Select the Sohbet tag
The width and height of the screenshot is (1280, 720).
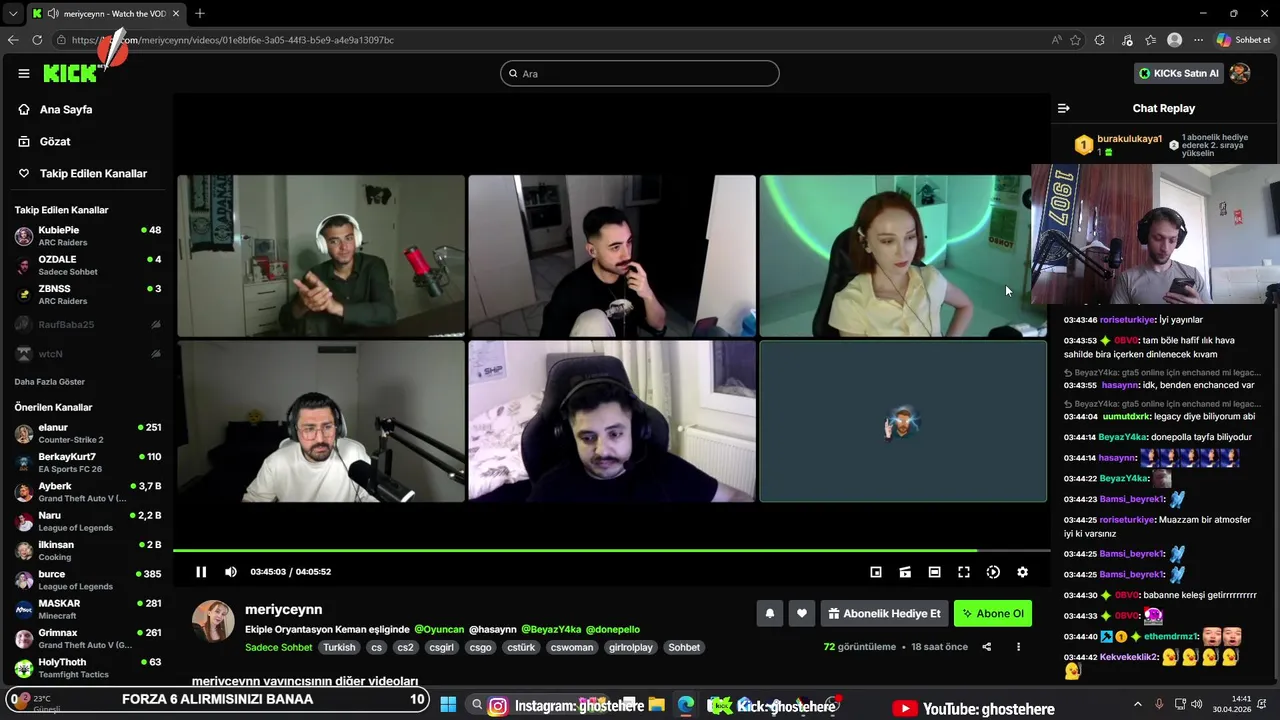point(684,647)
